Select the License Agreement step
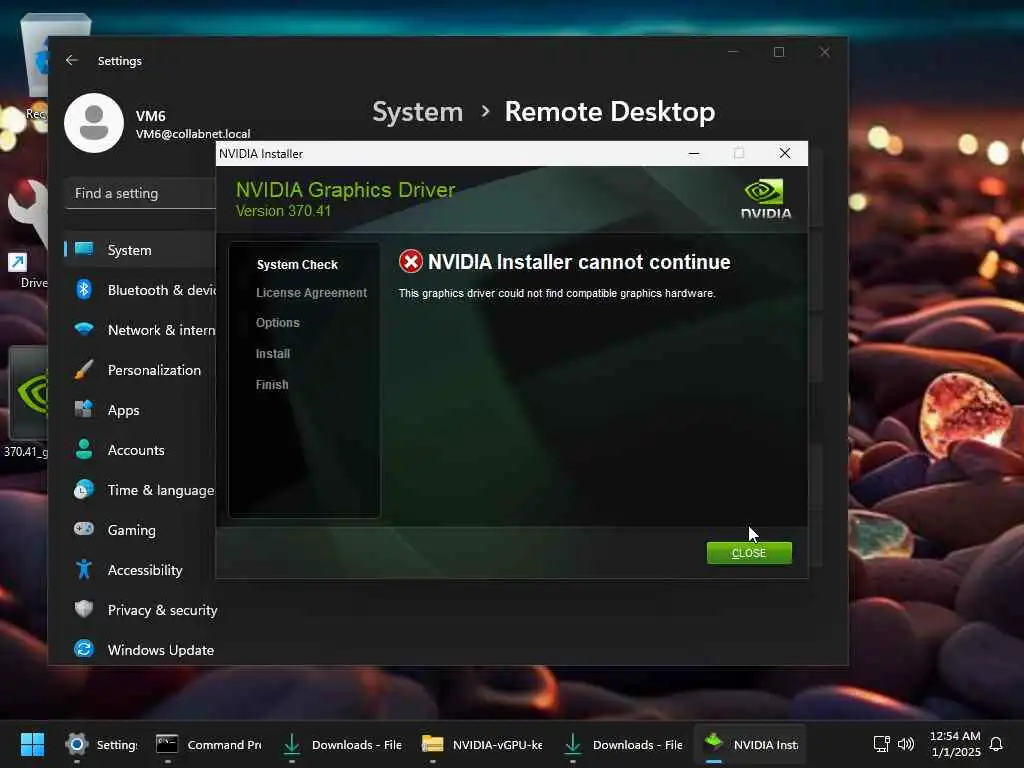This screenshot has height=768, width=1024. (x=312, y=293)
